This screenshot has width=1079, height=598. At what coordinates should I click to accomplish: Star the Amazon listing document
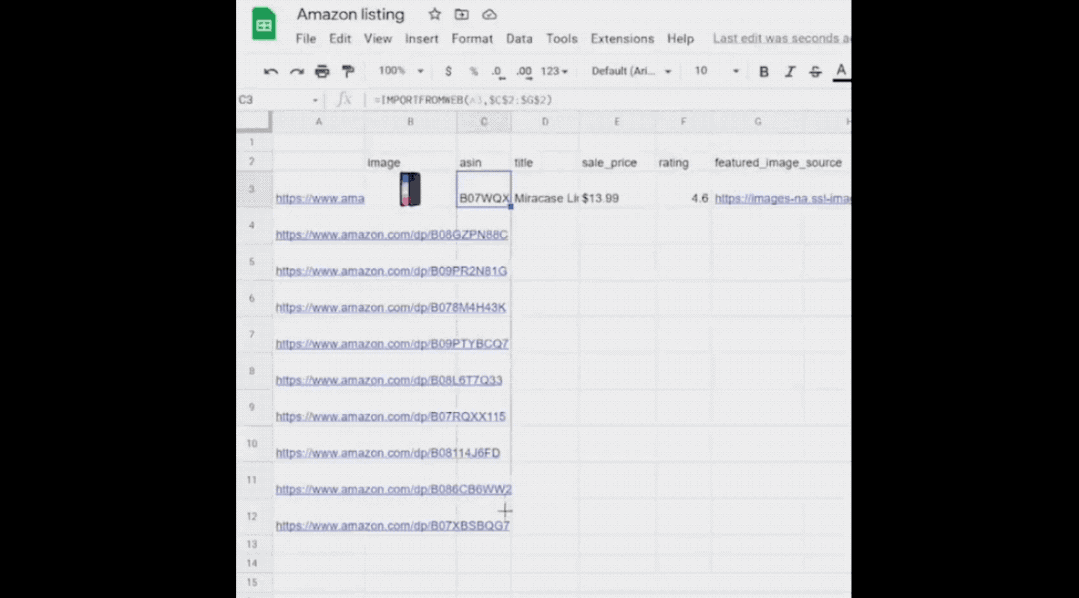point(434,15)
